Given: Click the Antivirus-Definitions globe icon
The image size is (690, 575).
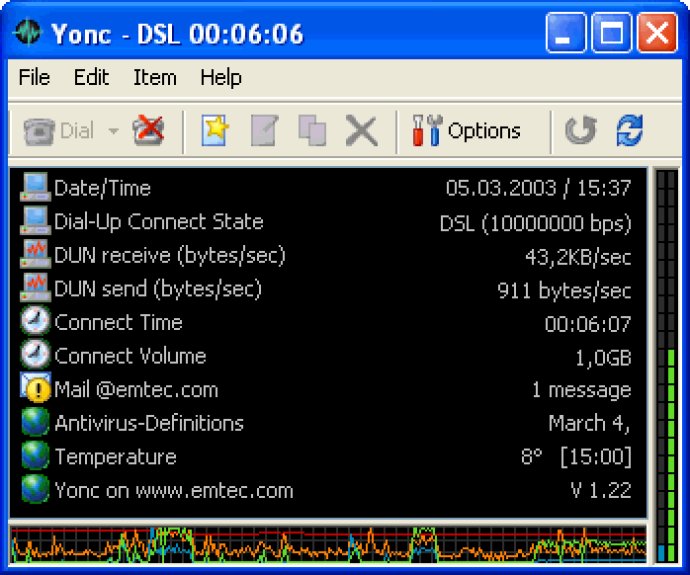Looking at the screenshot, I should click(x=35, y=422).
